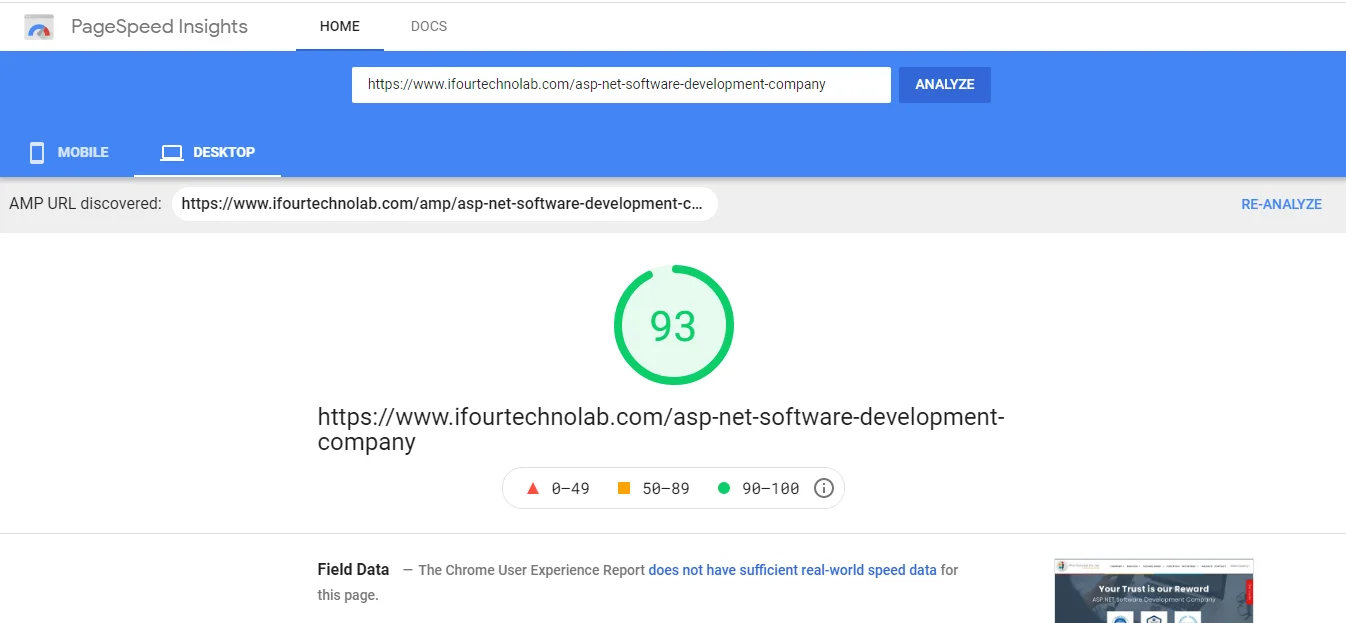This screenshot has width=1346, height=623.
Task: Click the AMP URL discovered label
Action: coord(85,204)
